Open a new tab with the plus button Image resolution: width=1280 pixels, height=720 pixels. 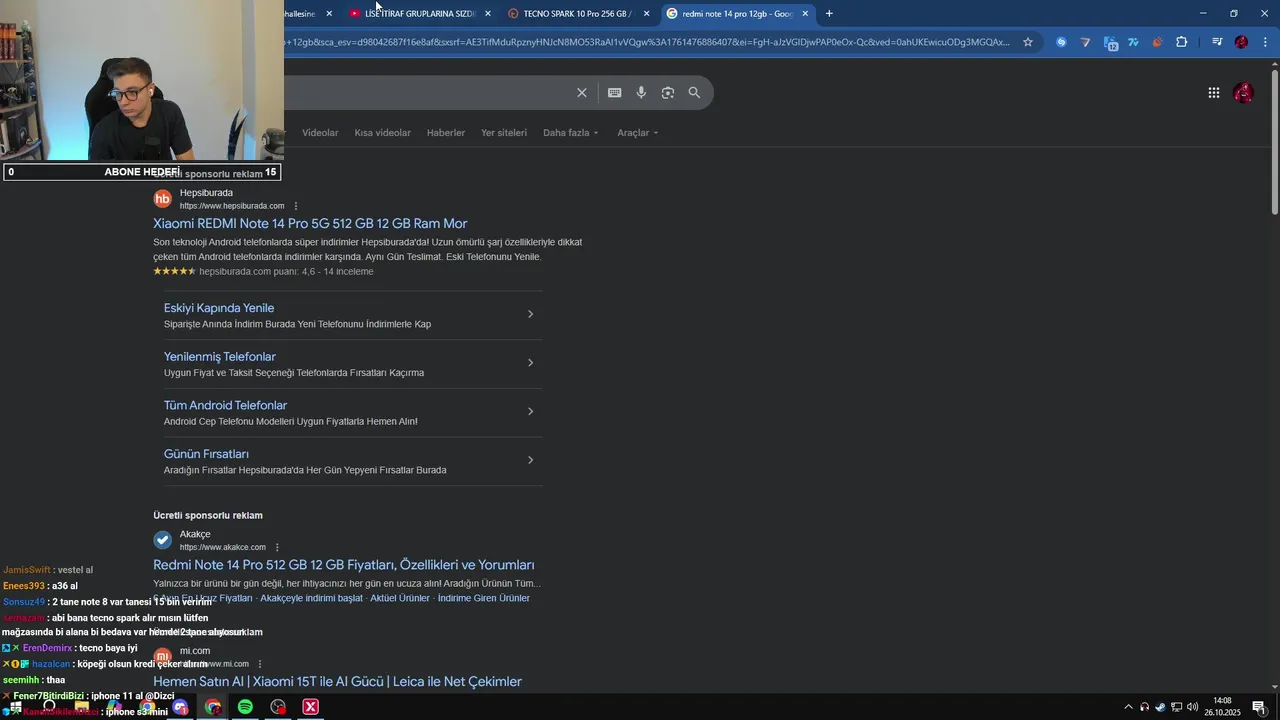pos(828,13)
